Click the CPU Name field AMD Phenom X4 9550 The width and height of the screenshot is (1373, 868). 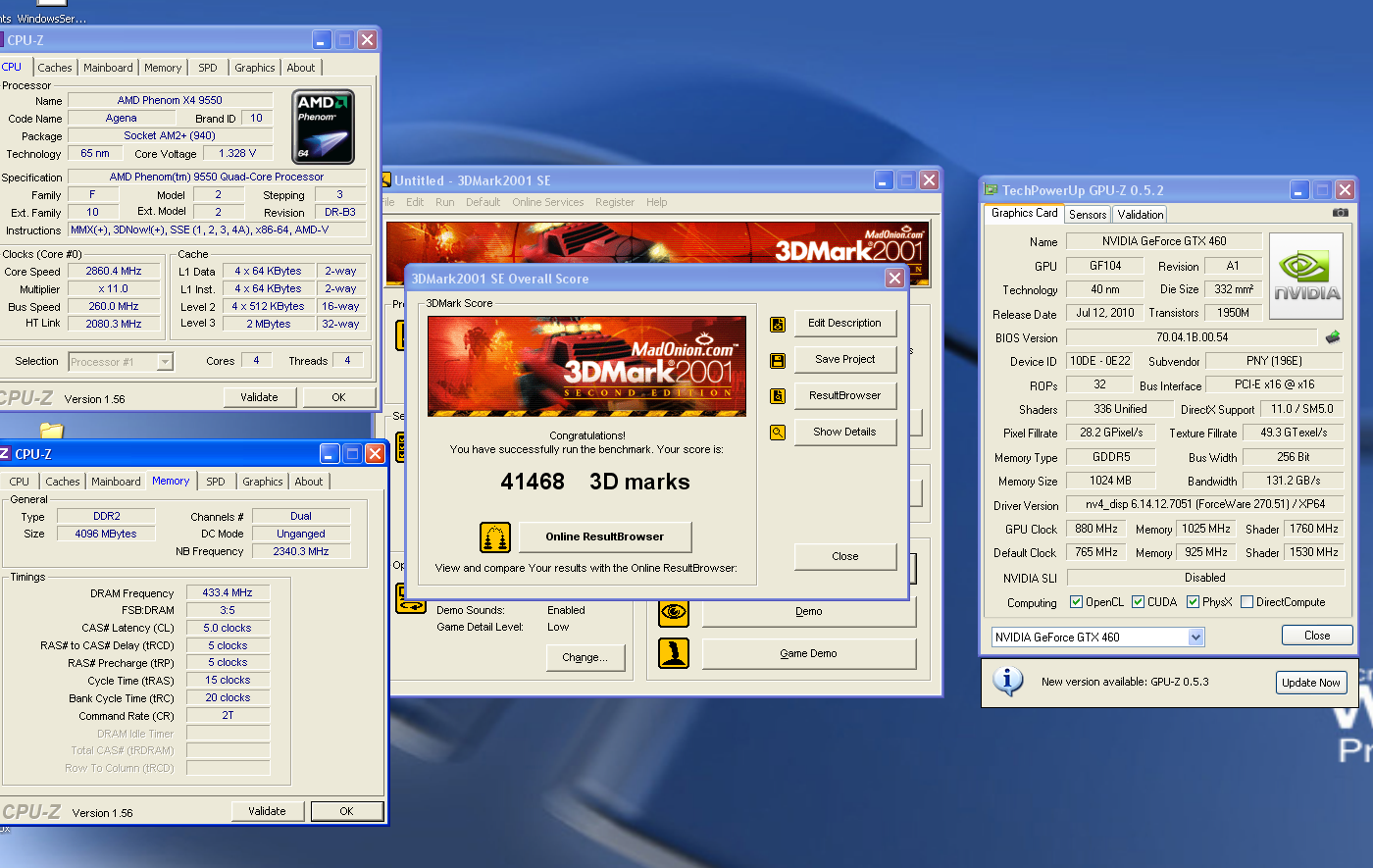point(170,100)
